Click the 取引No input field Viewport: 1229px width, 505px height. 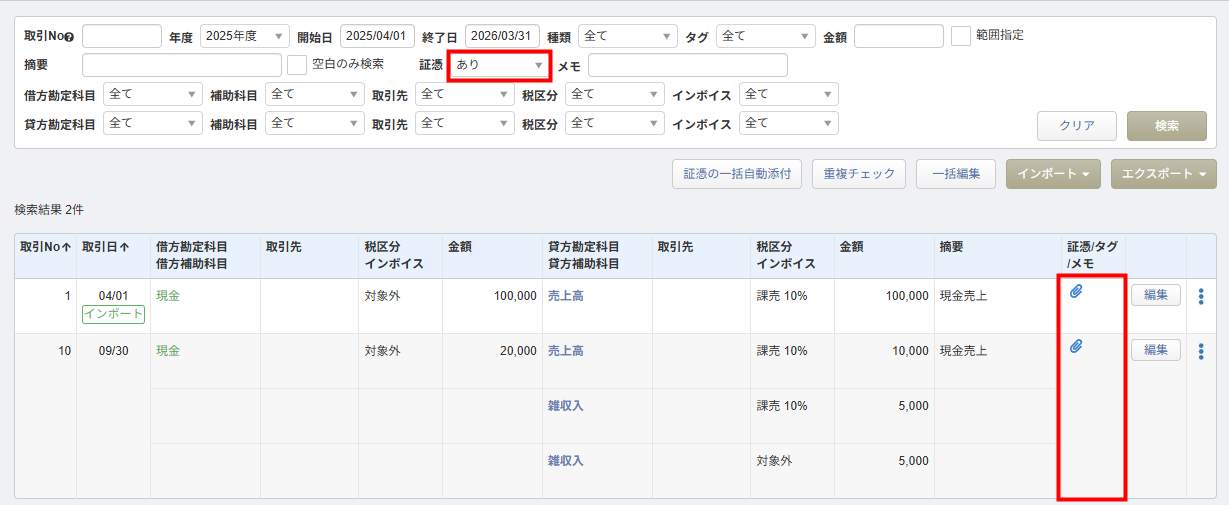click(x=122, y=36)
